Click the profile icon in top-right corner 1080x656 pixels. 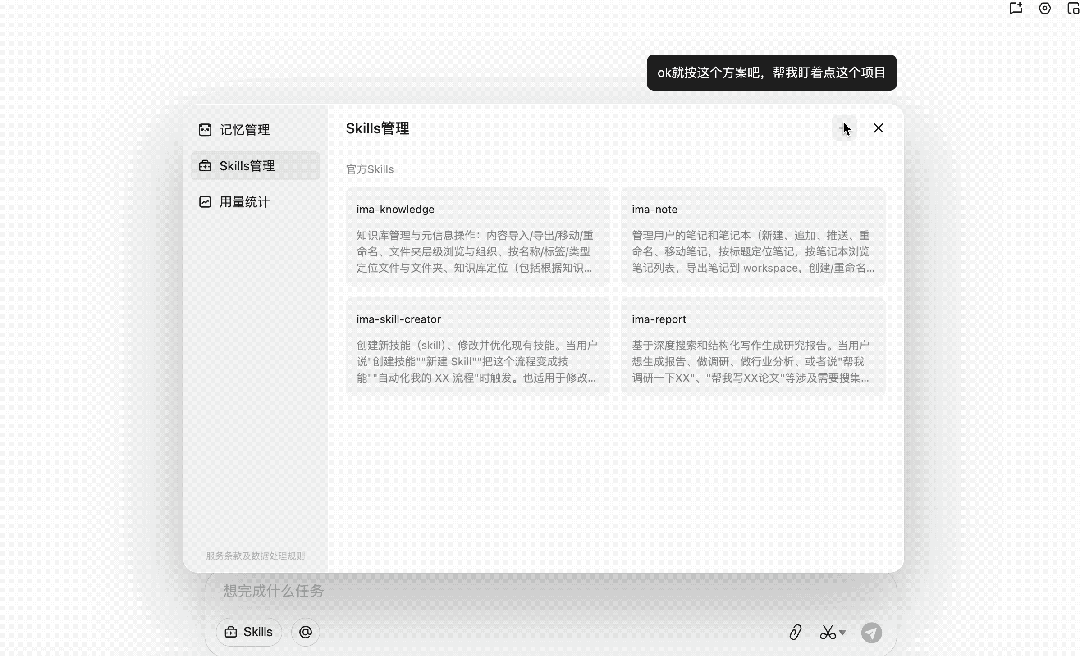(1045, 9)
